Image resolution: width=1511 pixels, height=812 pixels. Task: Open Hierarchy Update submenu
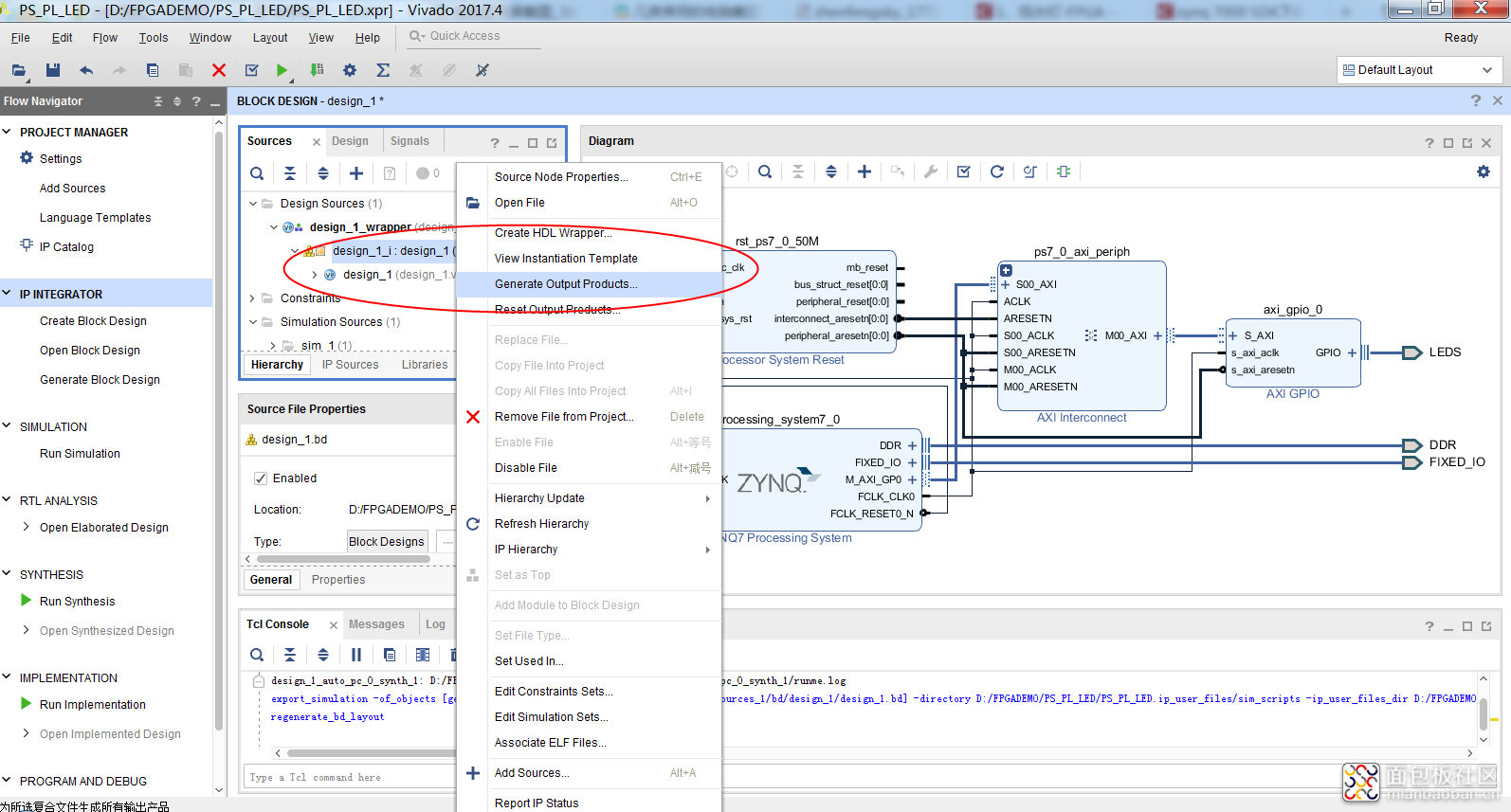[x=589, y=498]
